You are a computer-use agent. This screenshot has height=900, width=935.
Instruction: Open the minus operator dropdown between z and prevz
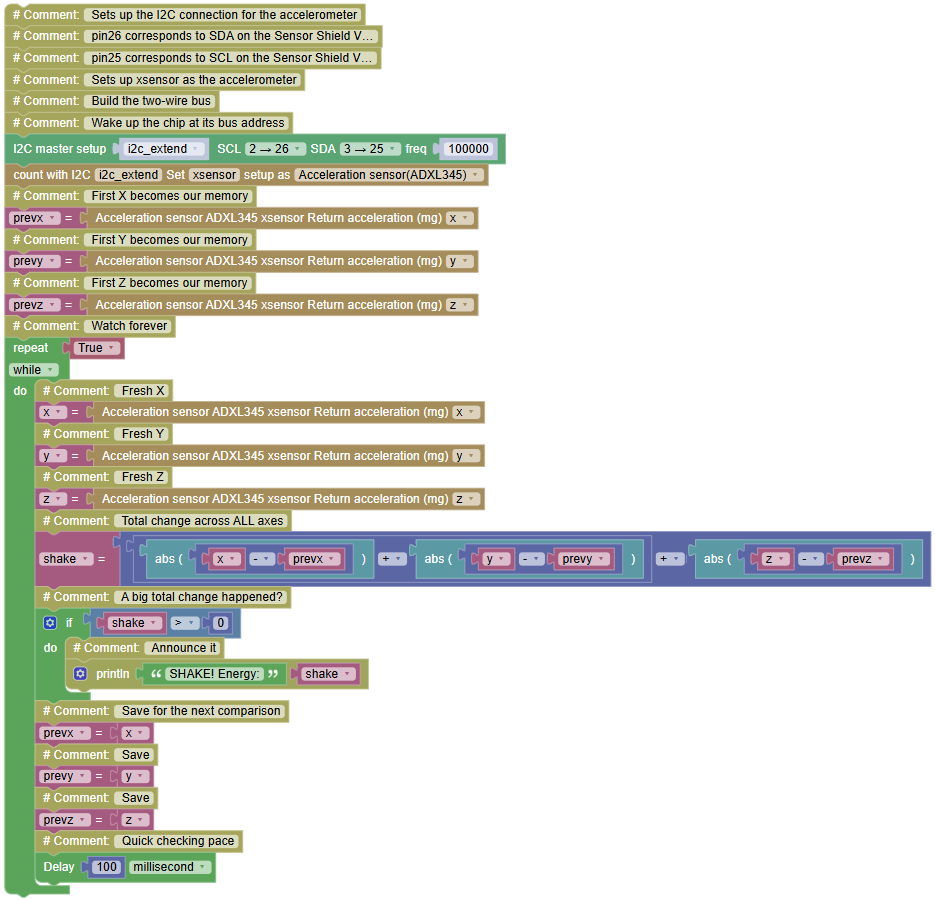811,559
